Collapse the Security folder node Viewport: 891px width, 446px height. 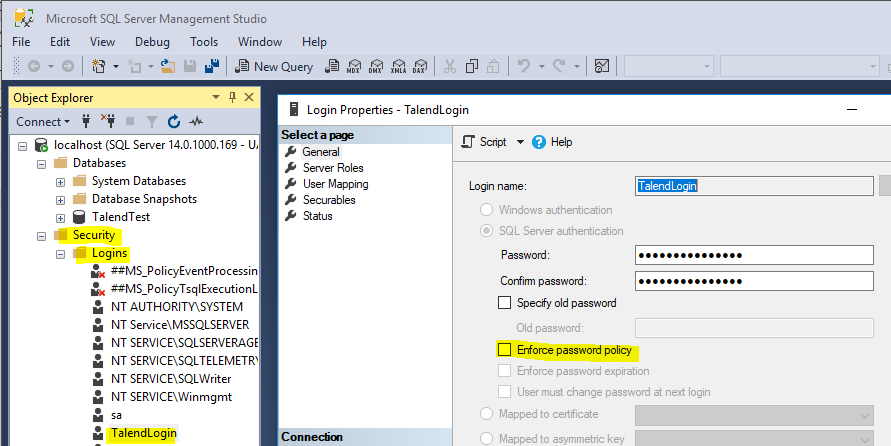(41, 236)
